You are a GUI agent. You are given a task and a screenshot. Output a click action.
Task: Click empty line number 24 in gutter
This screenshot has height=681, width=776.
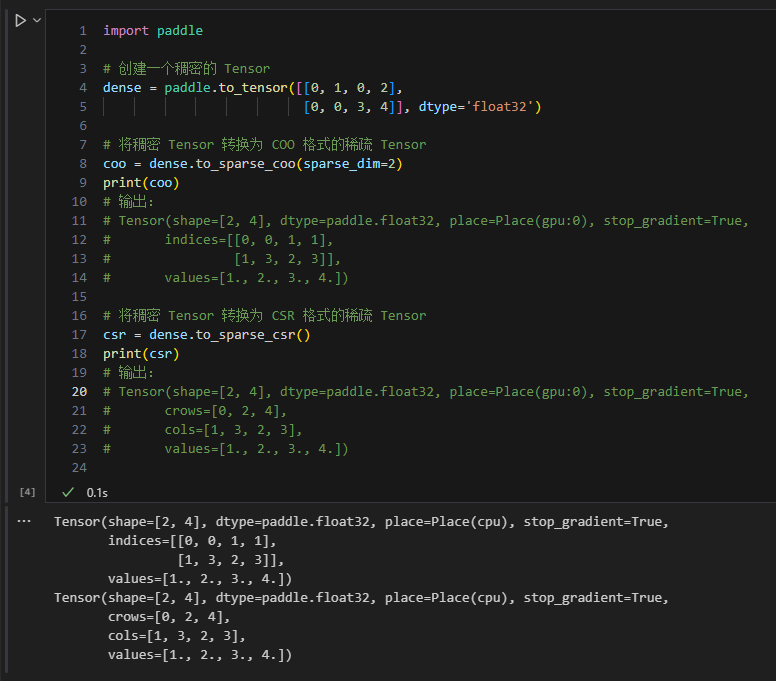pyautogui.click(x=79, y=468)
